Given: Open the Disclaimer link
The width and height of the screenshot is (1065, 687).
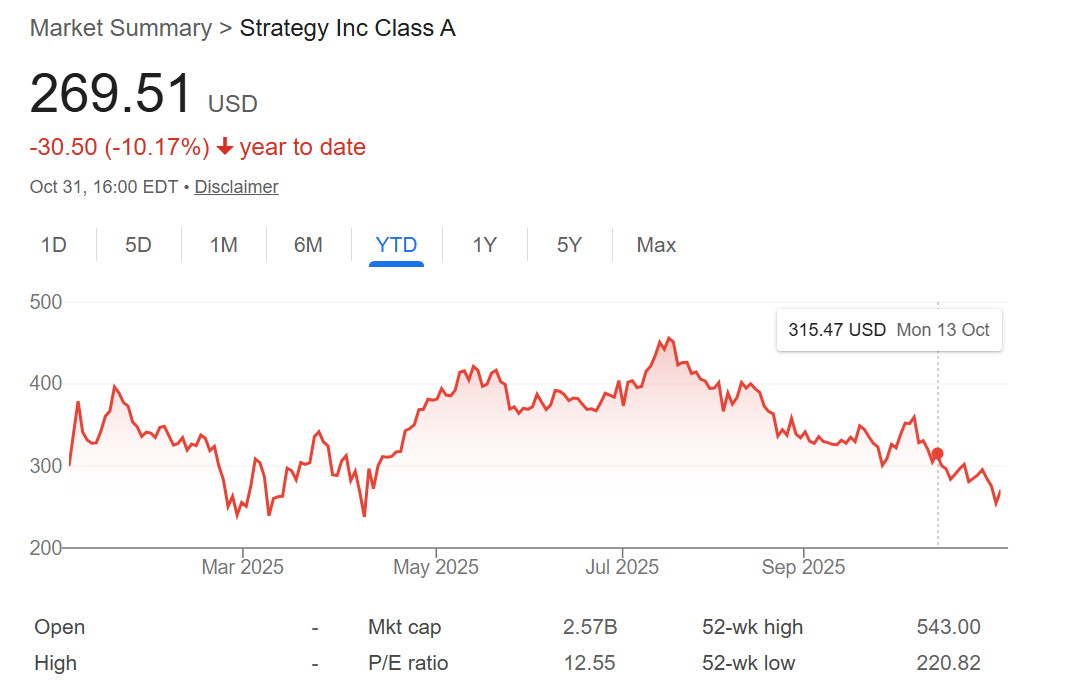Looking at the screenshot, I should point(236,186).
